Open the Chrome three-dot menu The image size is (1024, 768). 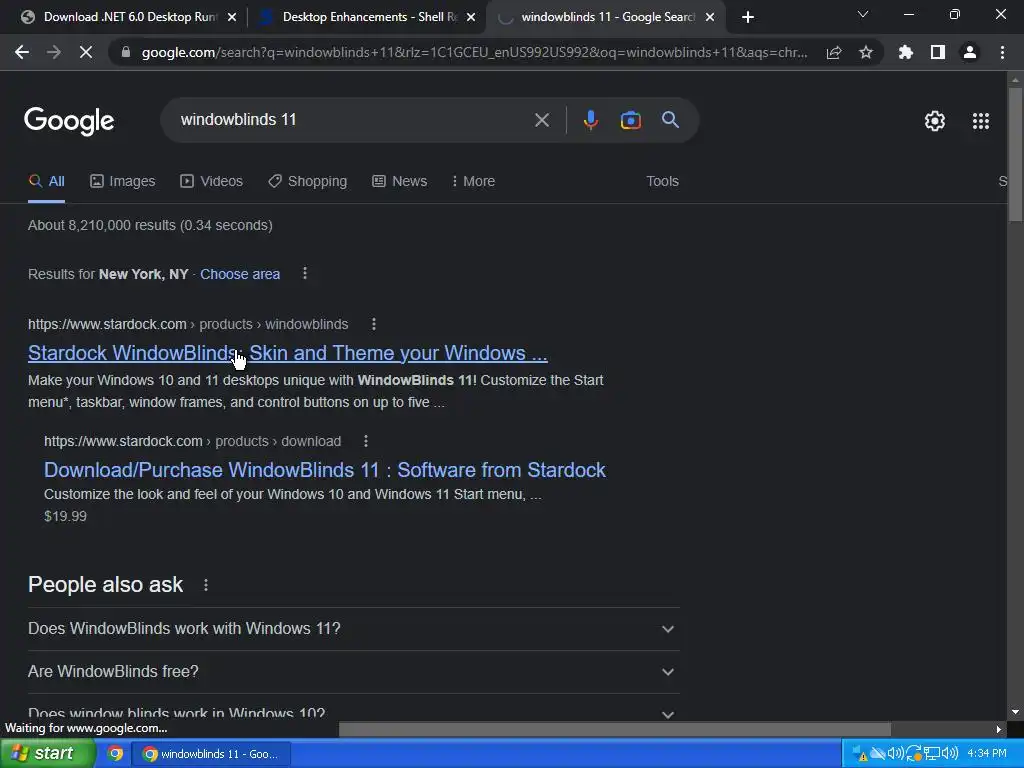(1002, 52)
